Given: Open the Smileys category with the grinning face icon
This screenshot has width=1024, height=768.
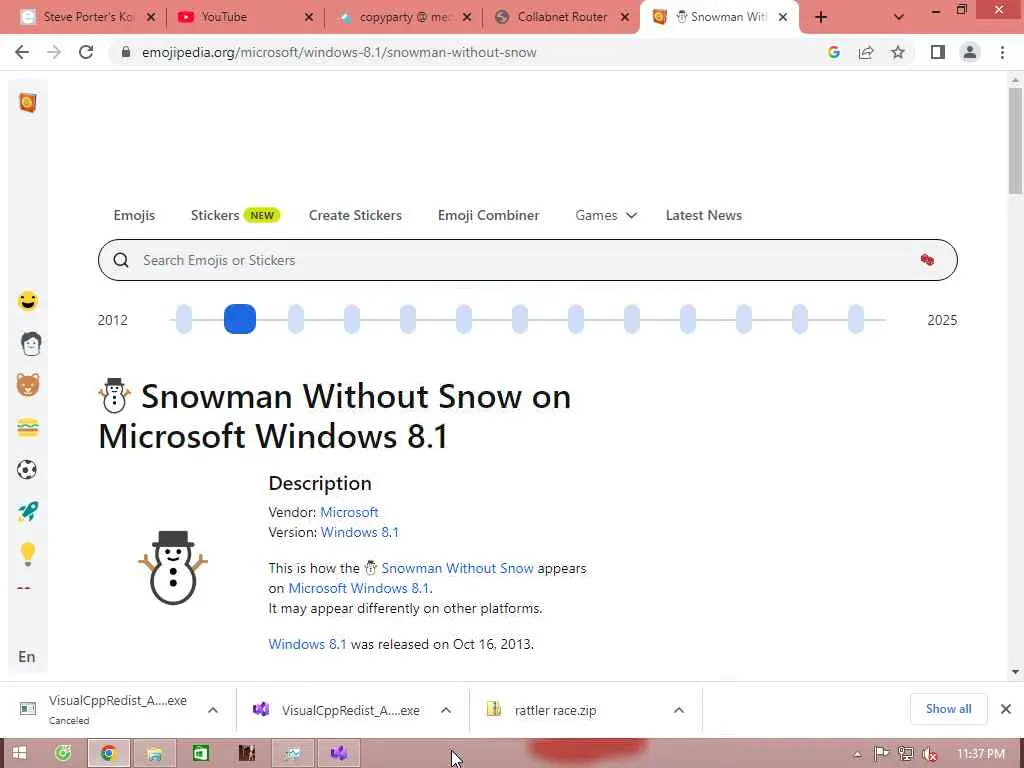Looking at the screenshot, I should tap(27, 301).
